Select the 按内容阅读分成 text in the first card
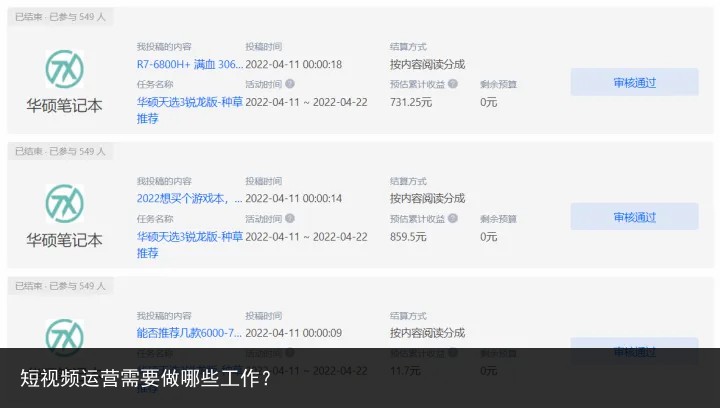Image resolution: width=720 pixels, height=408 pixels. pyautogui.click(x=428, y=64)
